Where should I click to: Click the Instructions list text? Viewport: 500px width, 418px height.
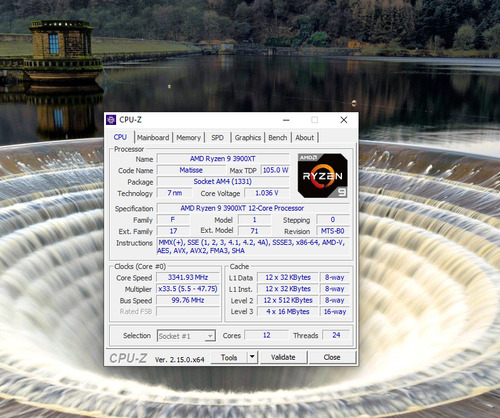[252, 246]
